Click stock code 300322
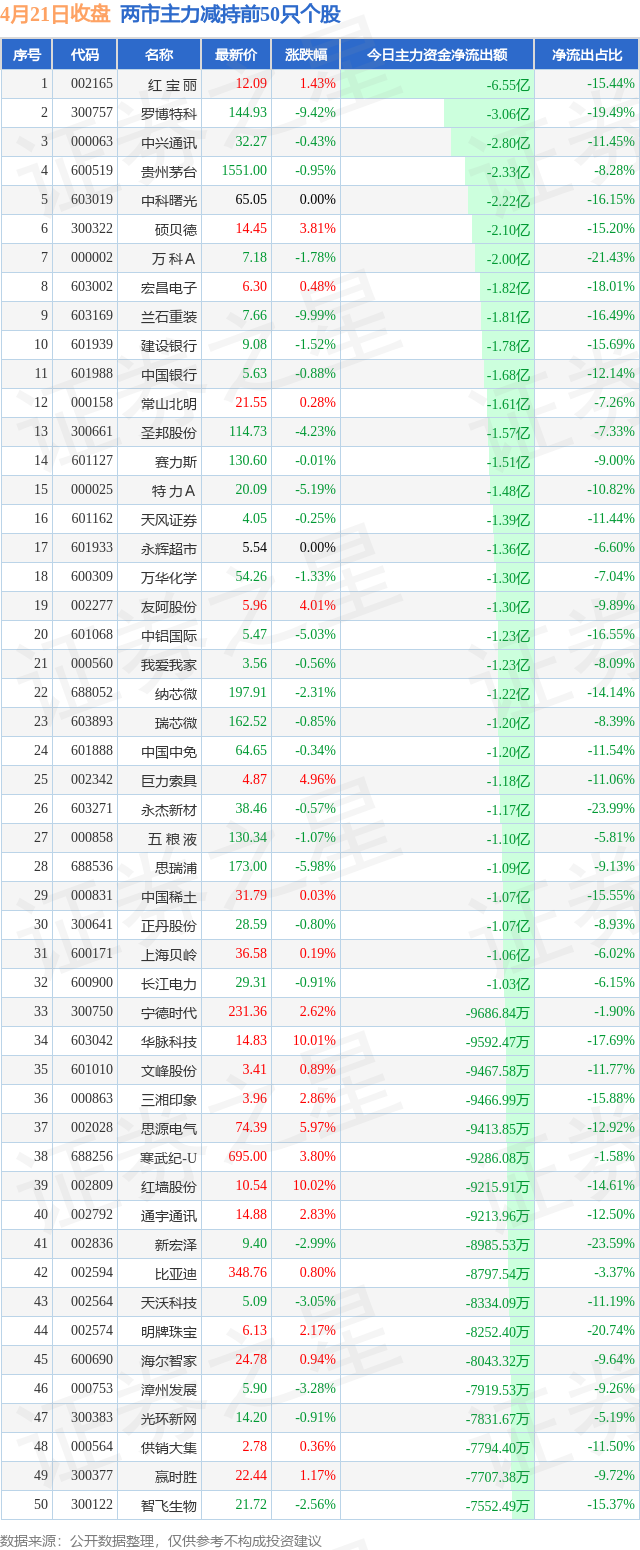640x1550 pixels. (x=92, y=229)
